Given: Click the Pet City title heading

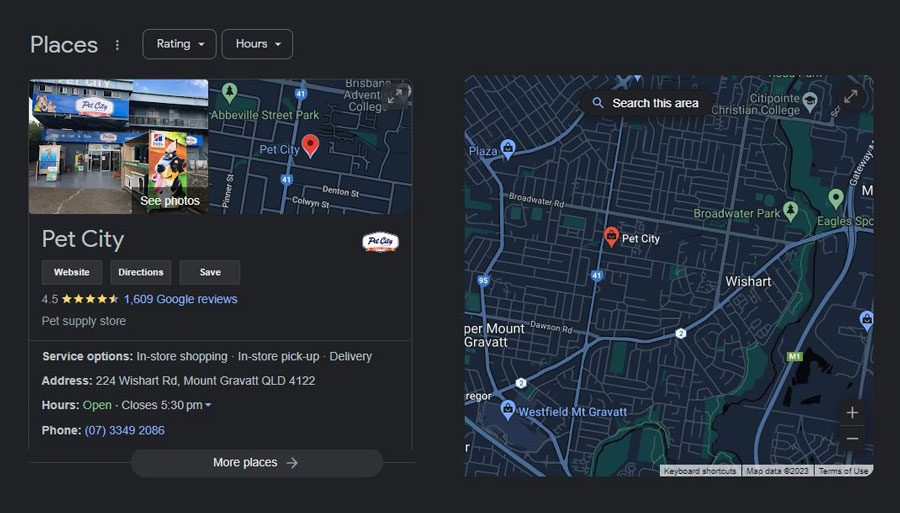Looking at the screenshot, I should click(x=83, y=239).
